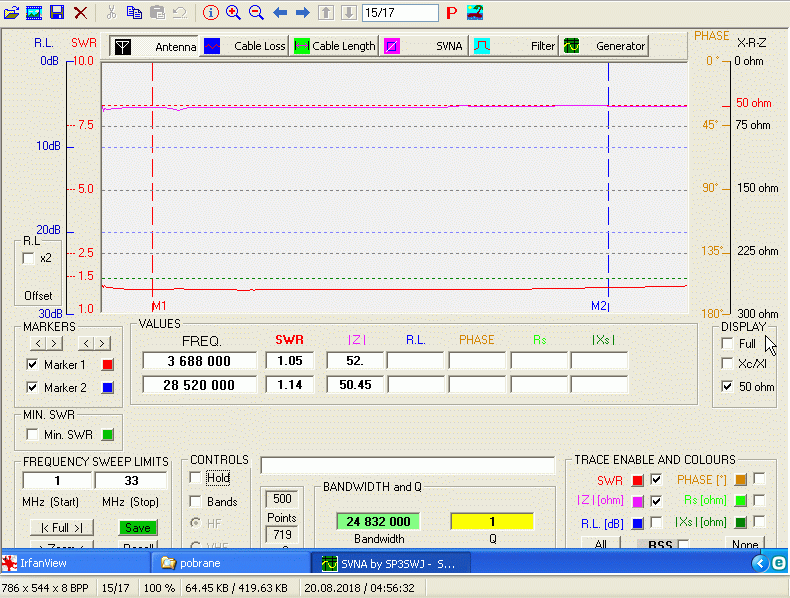Zoom out with the minus magnifier icon

click(x=256, y=13)
